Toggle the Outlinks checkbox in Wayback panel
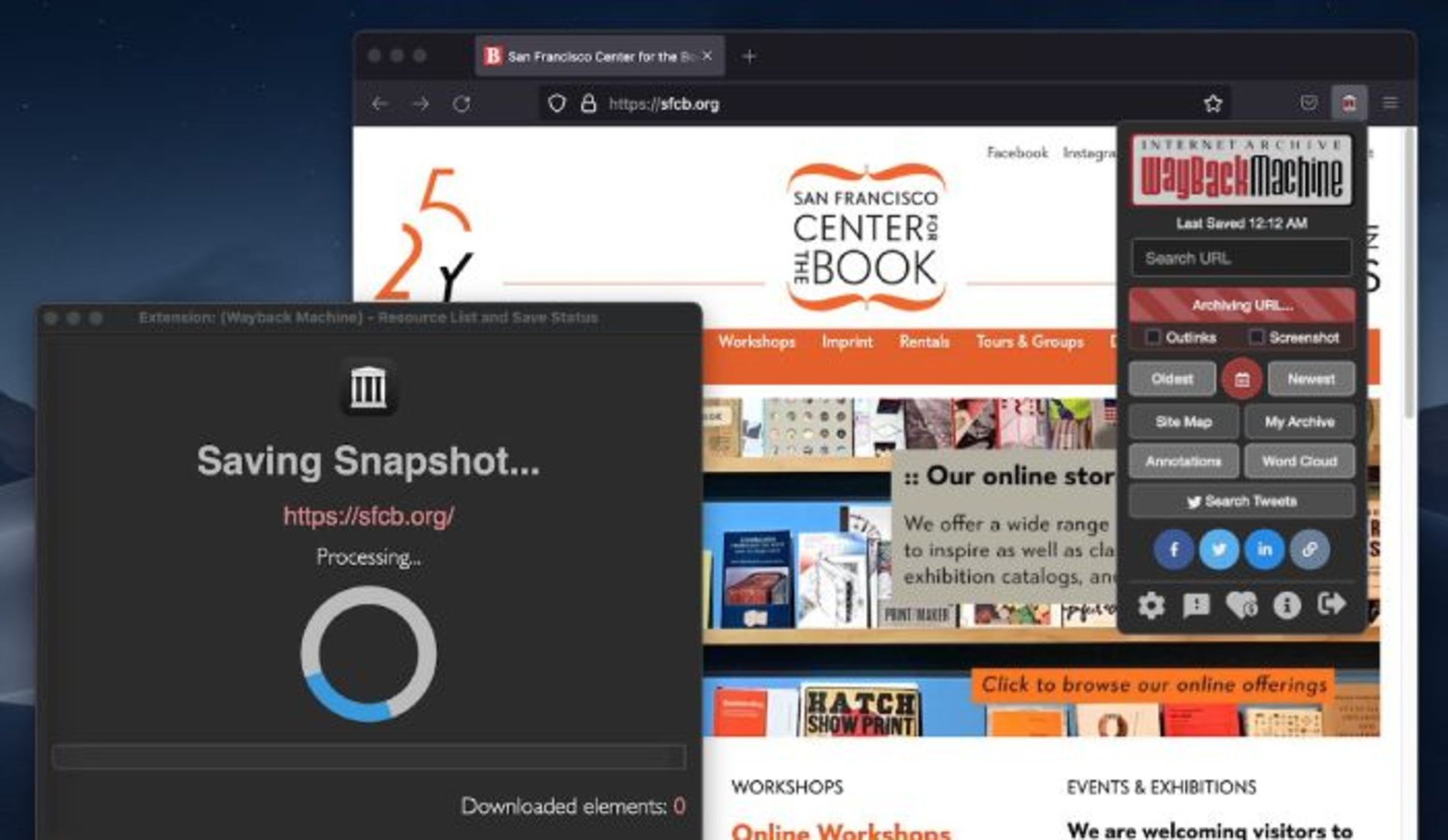Screen dimensions: 1448x840 (x=1152, y=337)
